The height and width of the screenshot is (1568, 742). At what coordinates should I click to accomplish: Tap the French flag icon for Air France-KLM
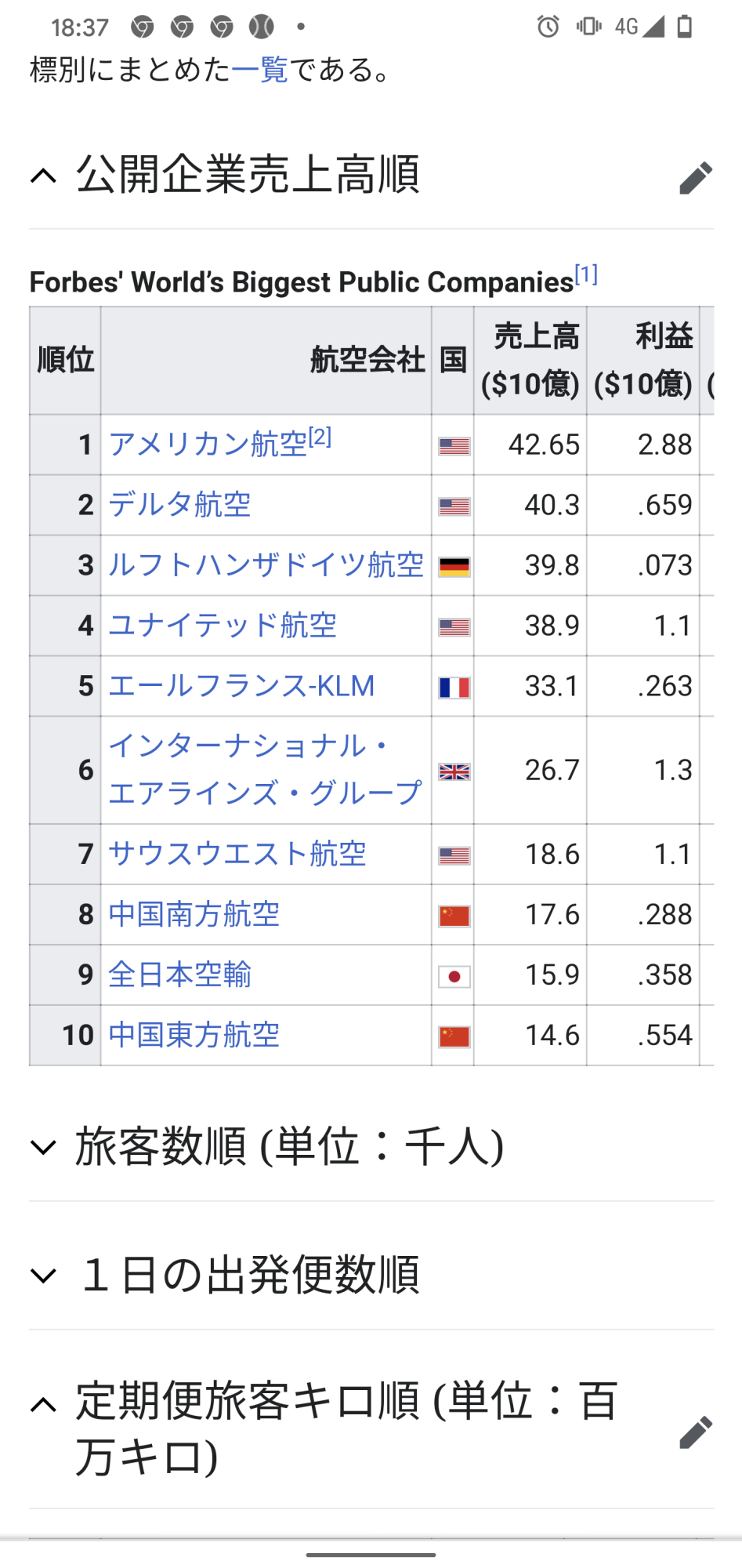click(x=454, y=688)
